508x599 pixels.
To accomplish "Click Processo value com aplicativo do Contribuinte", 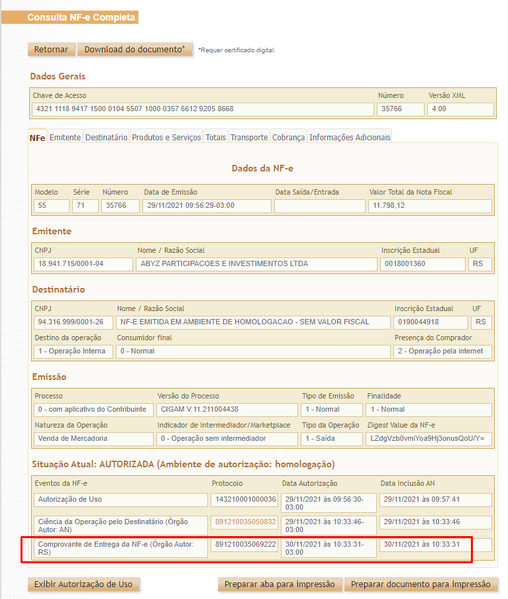I will click(94, 410).
